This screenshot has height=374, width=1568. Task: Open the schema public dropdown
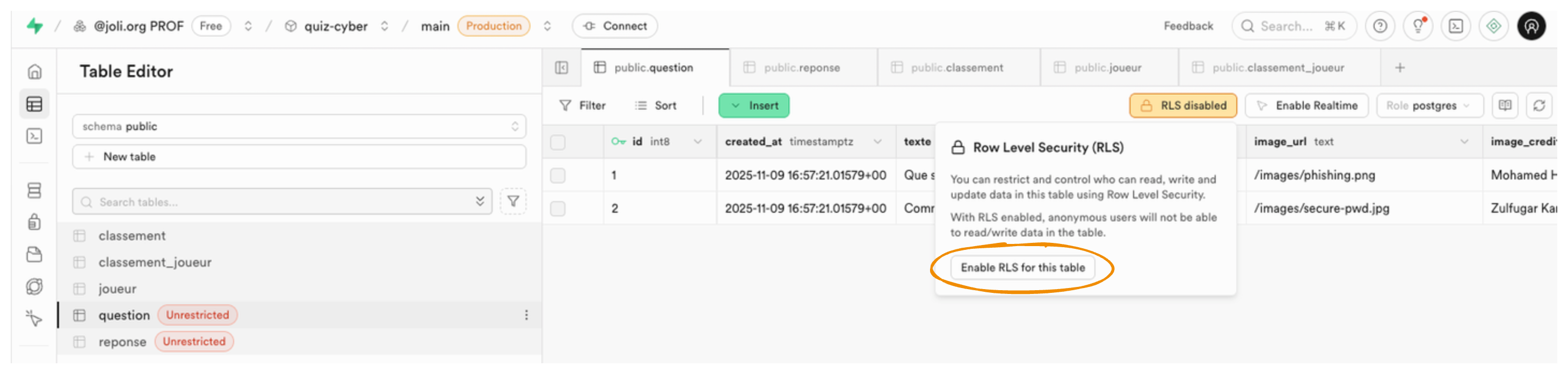point(299,126)
